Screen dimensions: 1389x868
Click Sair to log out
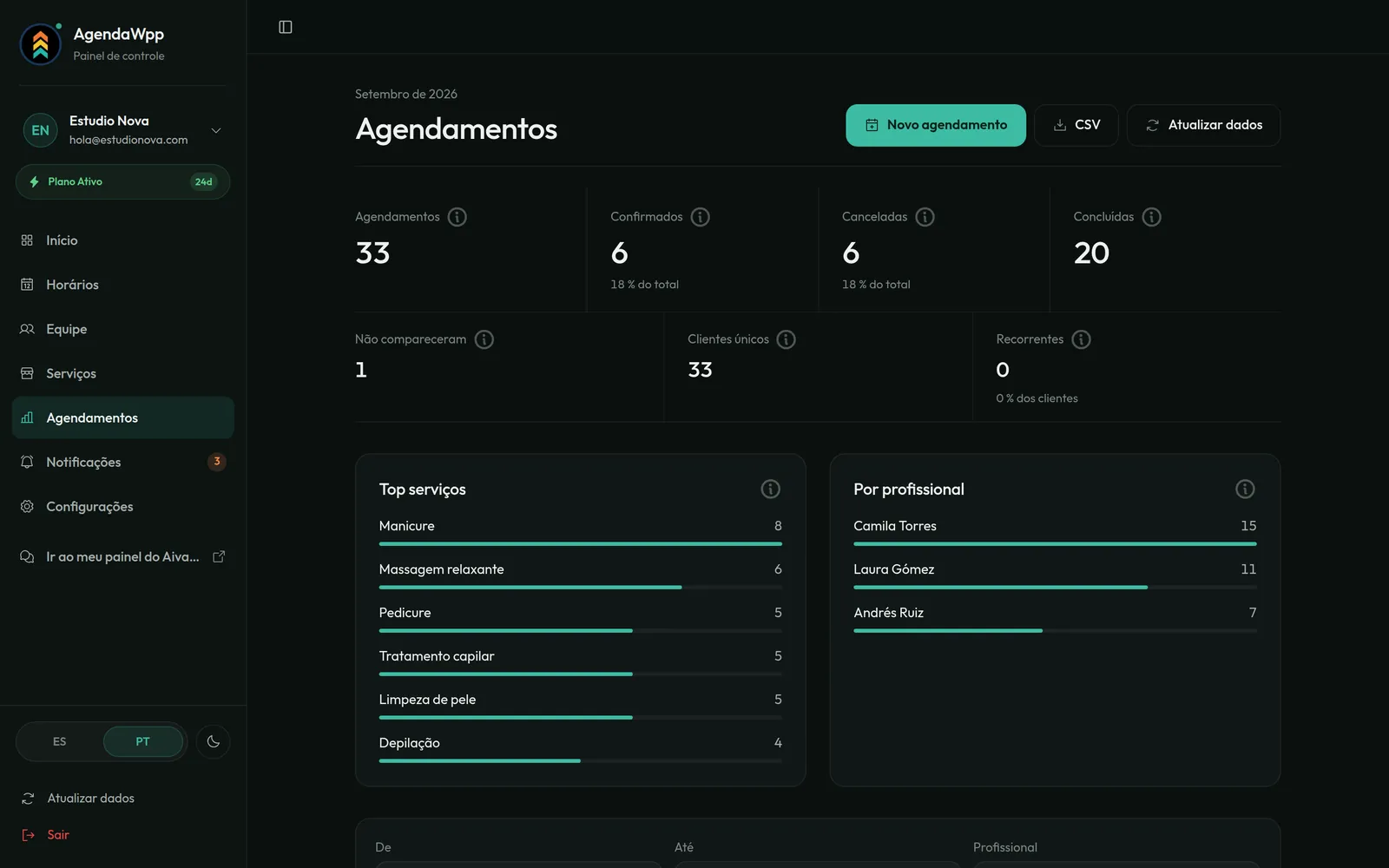58,835
